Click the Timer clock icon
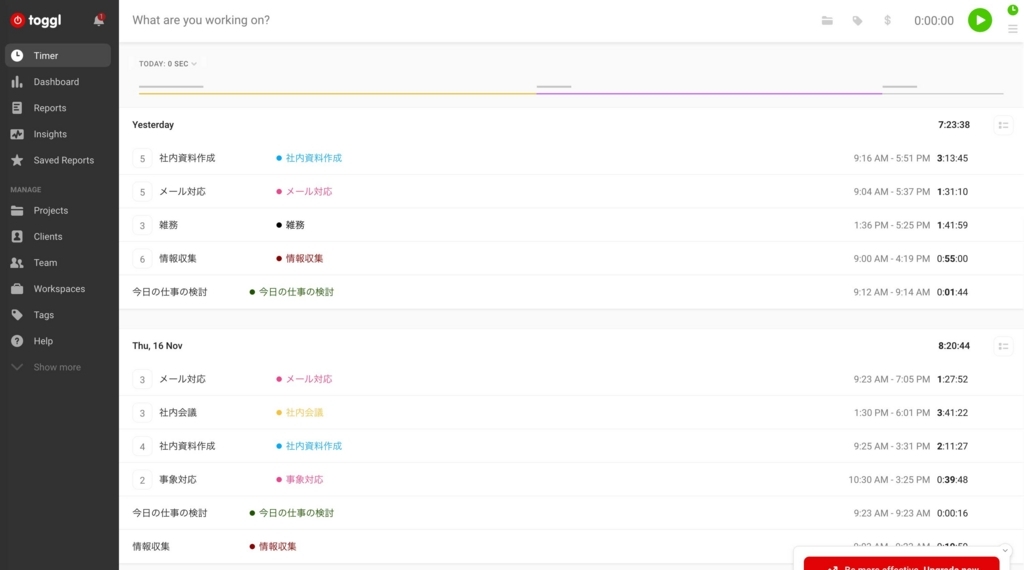1024x570 pixels. click(17, 55)
